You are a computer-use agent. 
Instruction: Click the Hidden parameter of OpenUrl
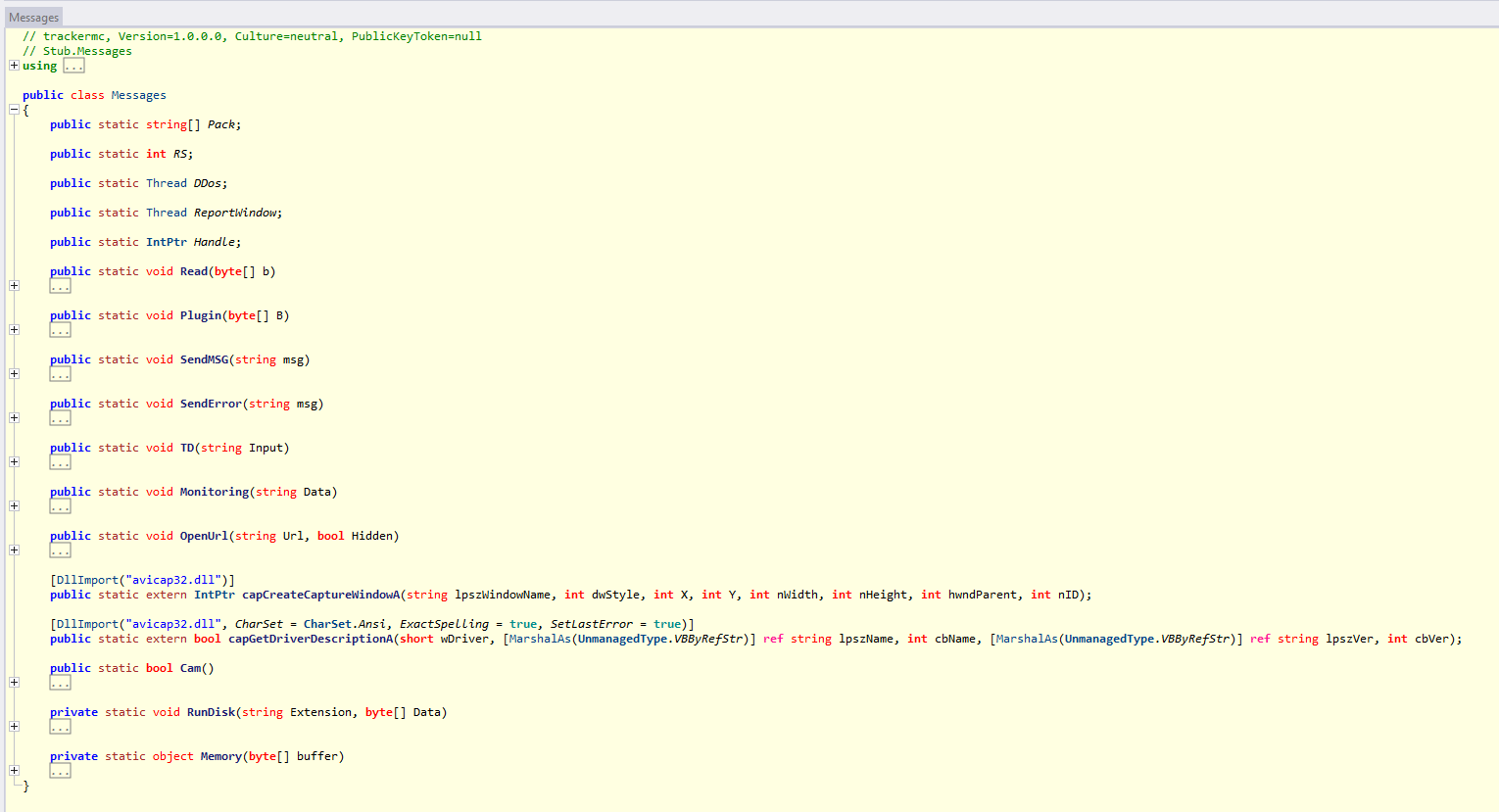372,536
